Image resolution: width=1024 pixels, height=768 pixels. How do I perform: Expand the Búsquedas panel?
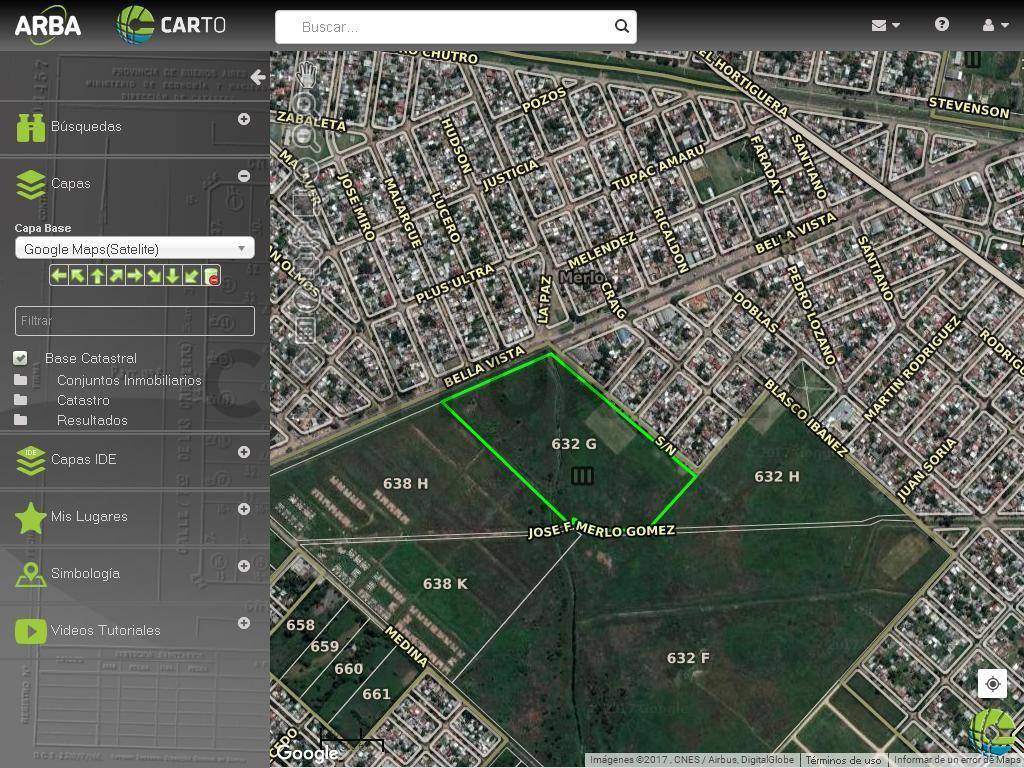(x=243, y=119)
